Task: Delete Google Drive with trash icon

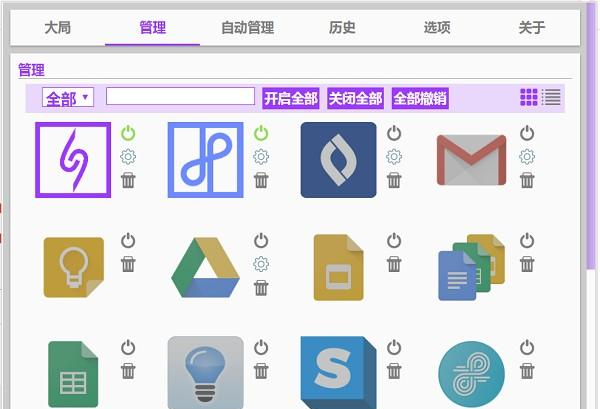Action: (x=261, y=288)
